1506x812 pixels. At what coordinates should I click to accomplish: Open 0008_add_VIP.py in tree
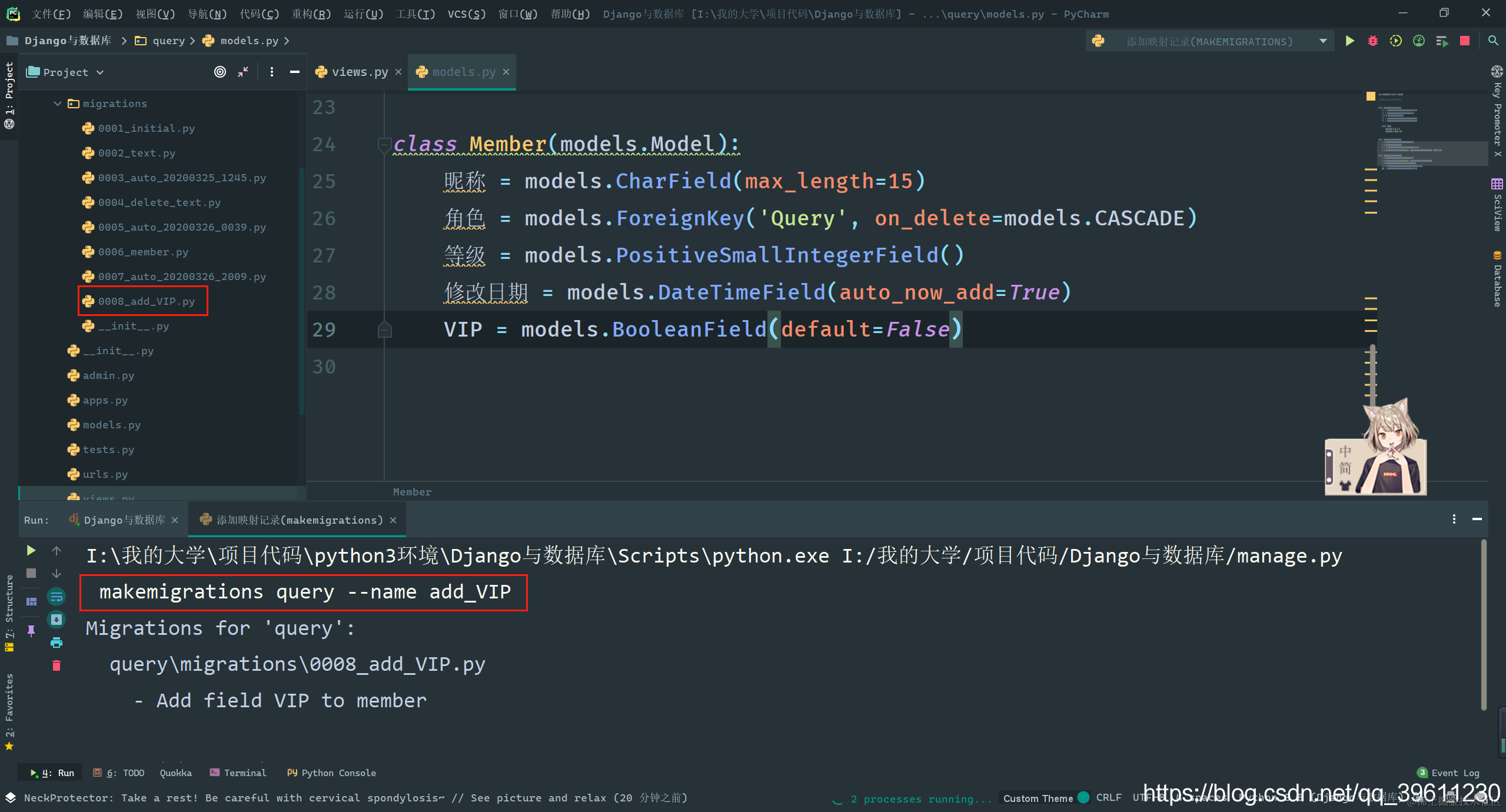click(x=147, y=301)
